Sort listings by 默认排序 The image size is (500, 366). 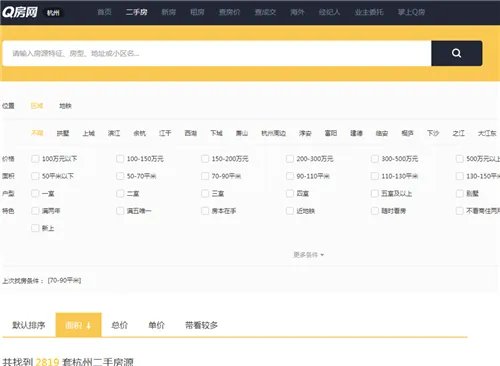pyautogui.click(x=29, y=325)
